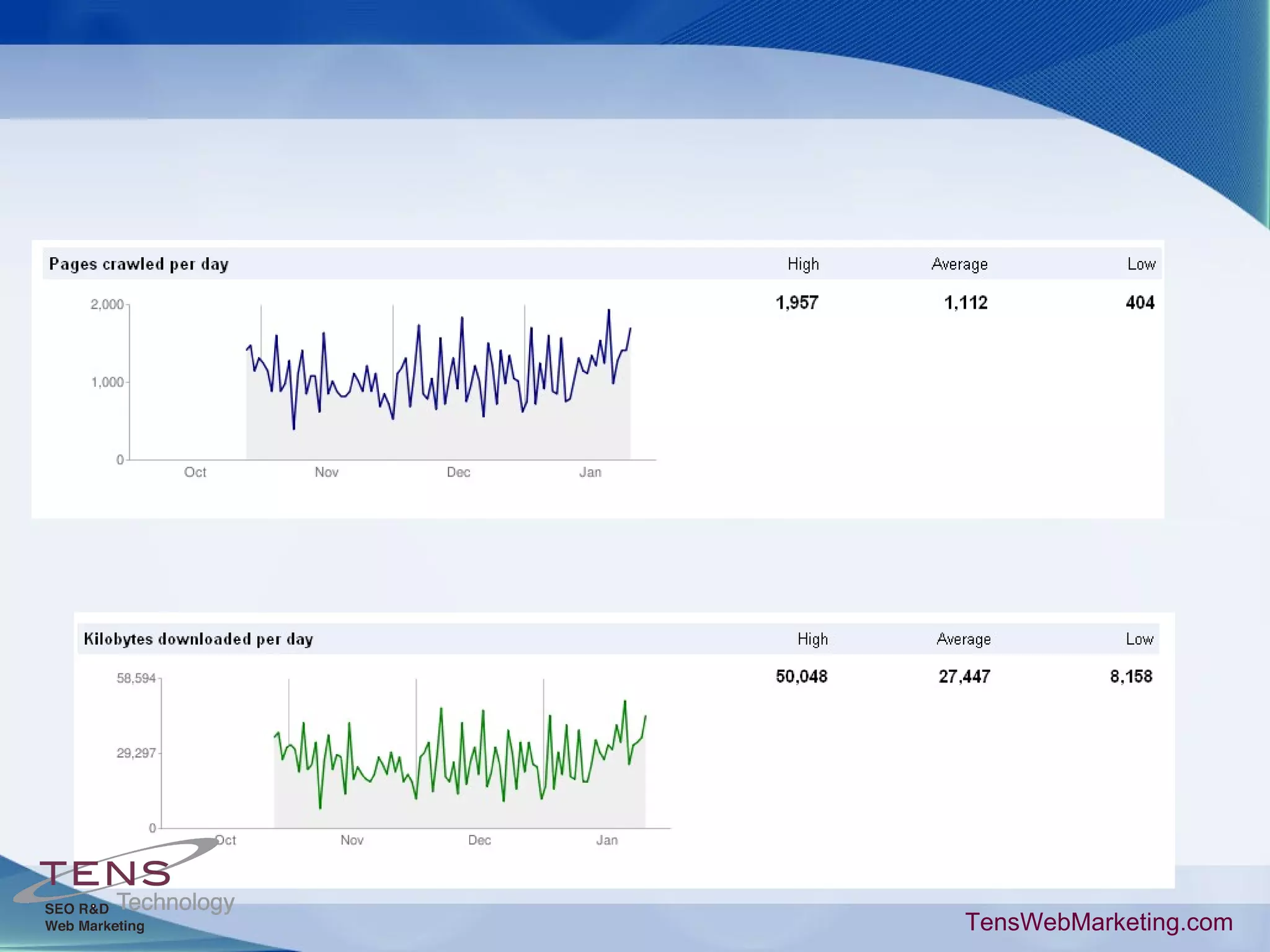Click the Low column header in pages crawled
The image size is (1270, 952).
1141,265
